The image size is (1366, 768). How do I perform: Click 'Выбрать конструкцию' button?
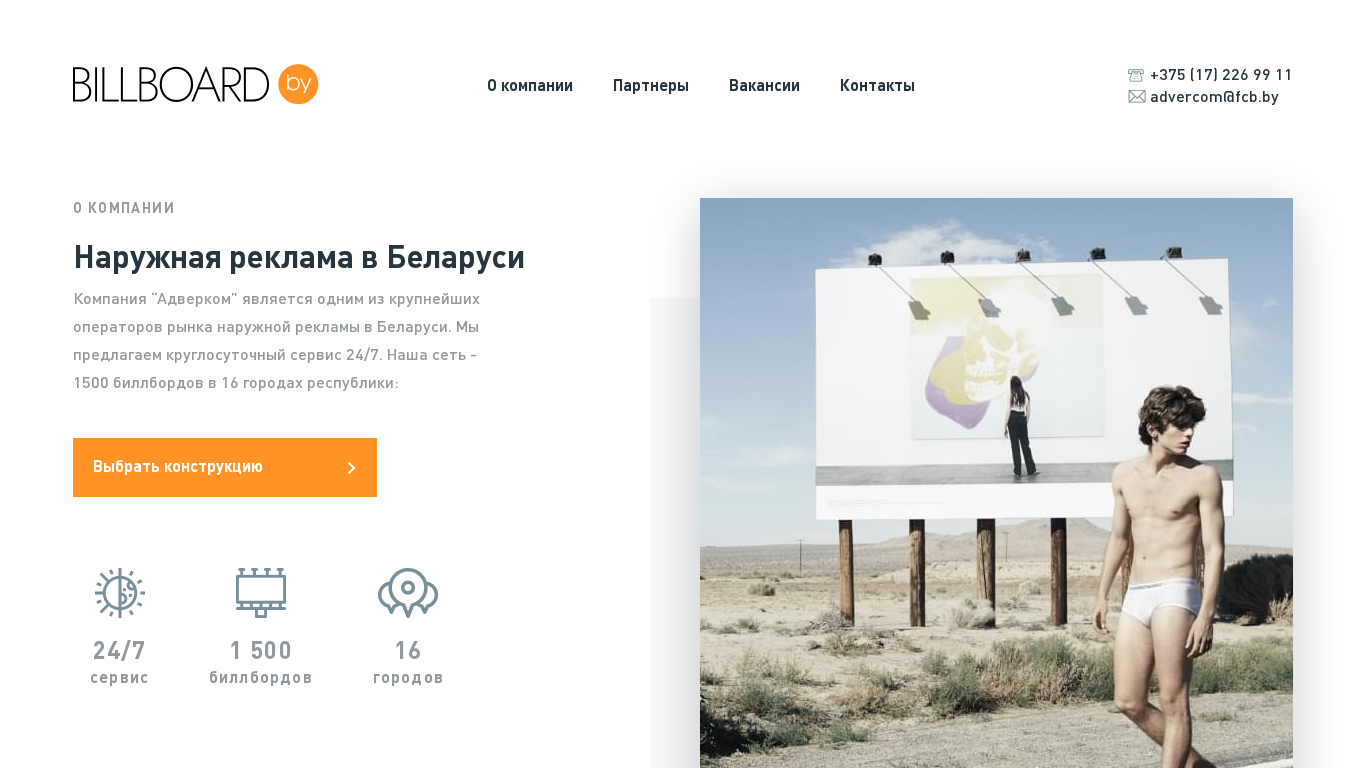pyautogui.click(x=225, y=467)
